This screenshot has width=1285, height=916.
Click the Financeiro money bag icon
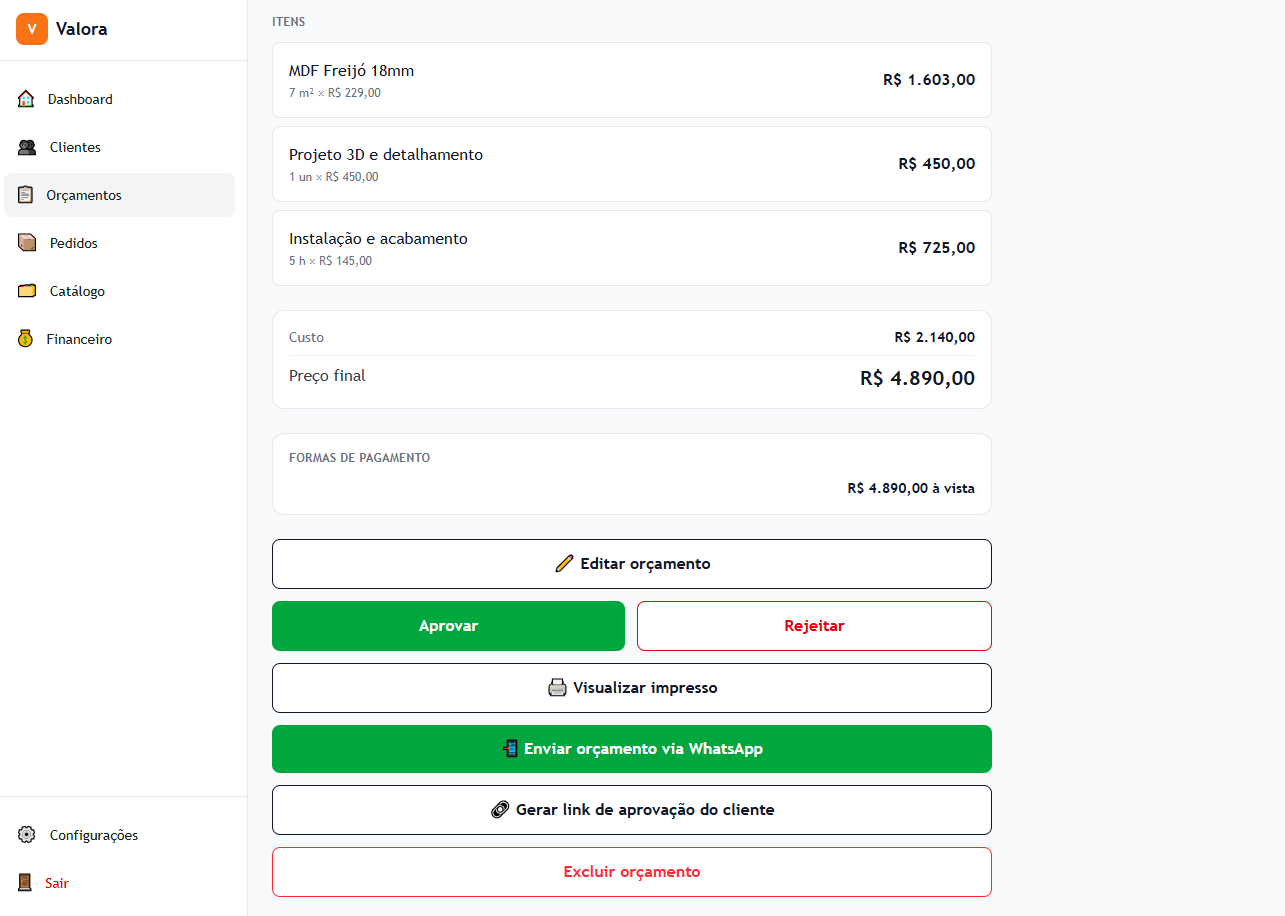point(25,339)
